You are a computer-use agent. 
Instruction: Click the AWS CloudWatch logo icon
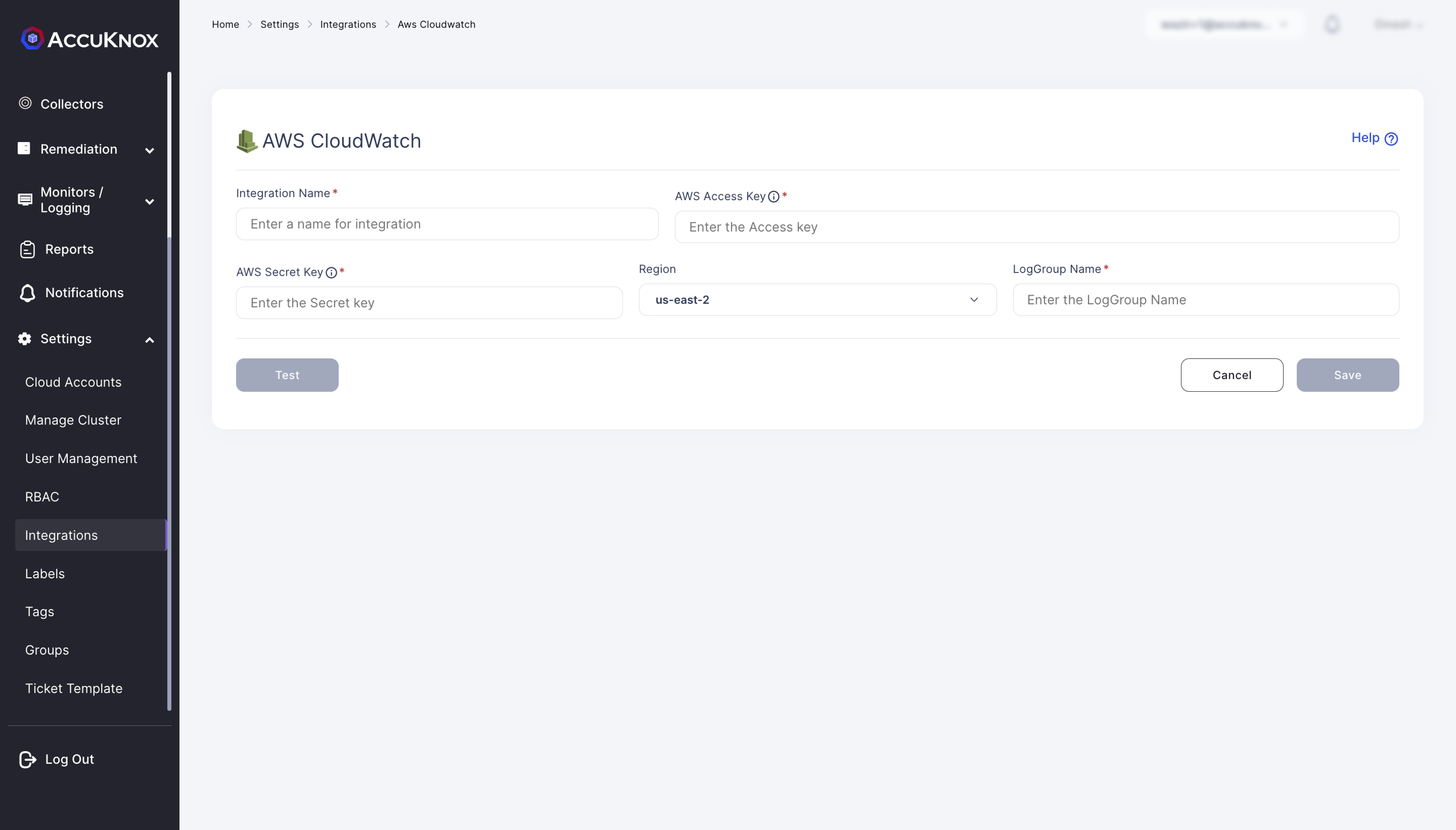pyautogui.click(x=247, y=141)
